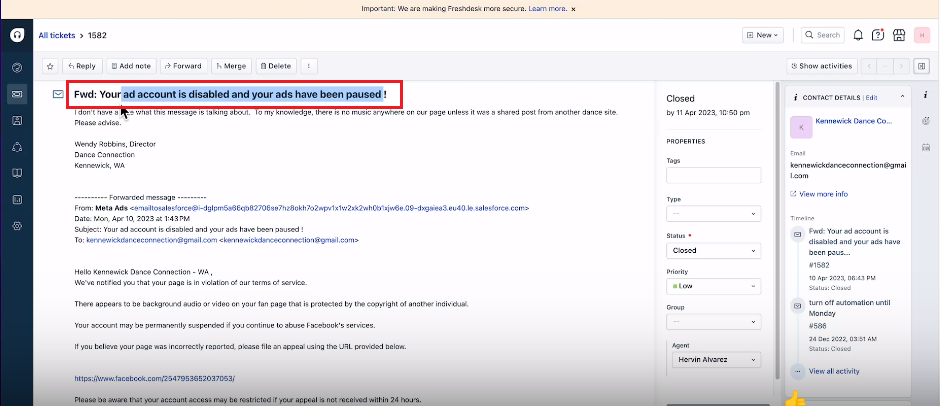Click ticket number #586 in timeline
This screenshot has width=940, height=406.
(x=818, y=326)
